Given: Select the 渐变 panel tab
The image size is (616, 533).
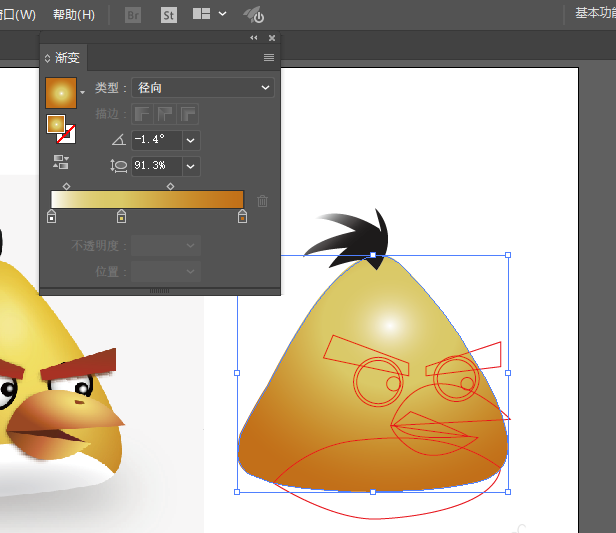Looking at the screenshot, I should [67, 58].
